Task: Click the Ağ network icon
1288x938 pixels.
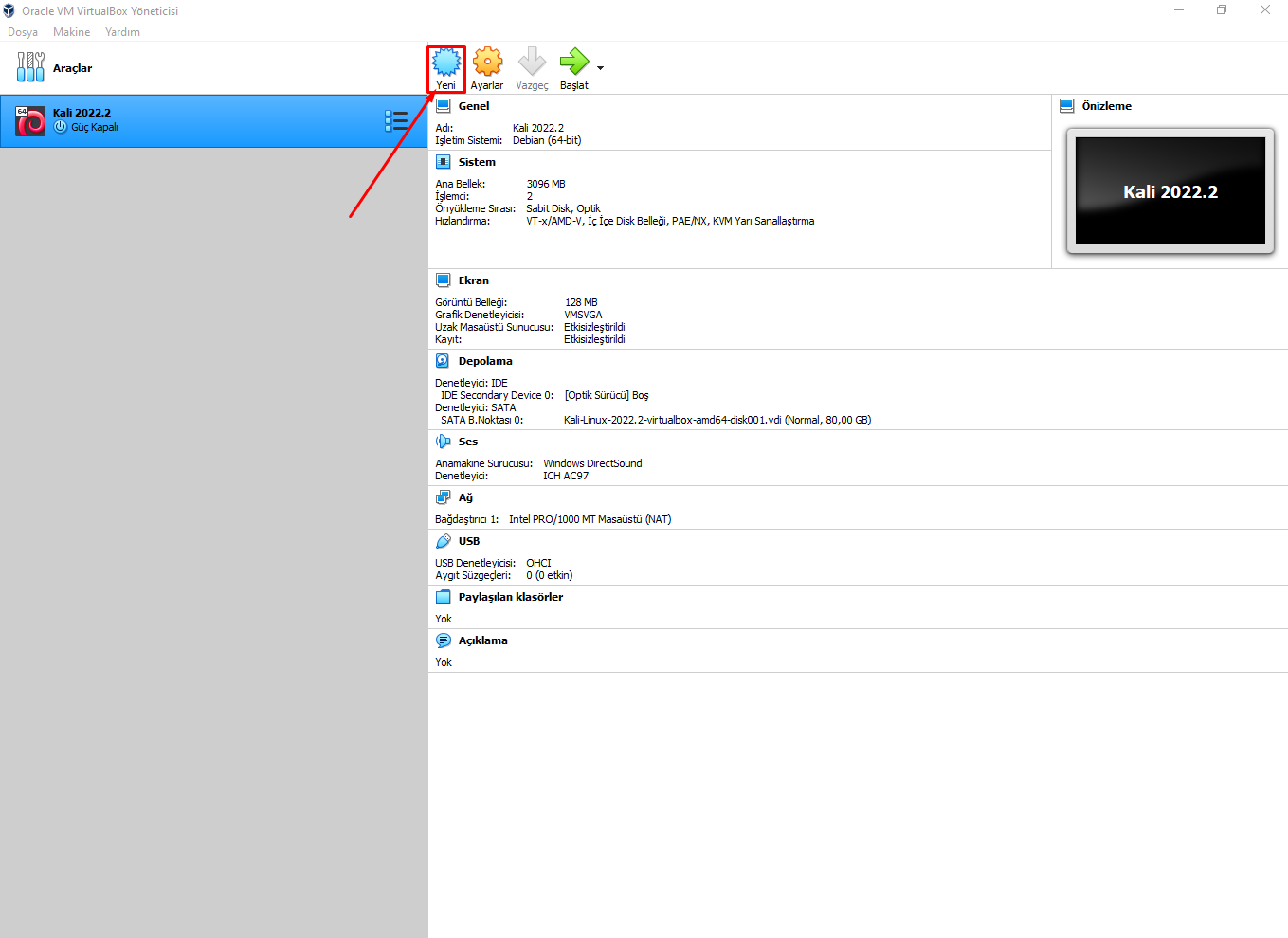Action: tap(443, 497)
